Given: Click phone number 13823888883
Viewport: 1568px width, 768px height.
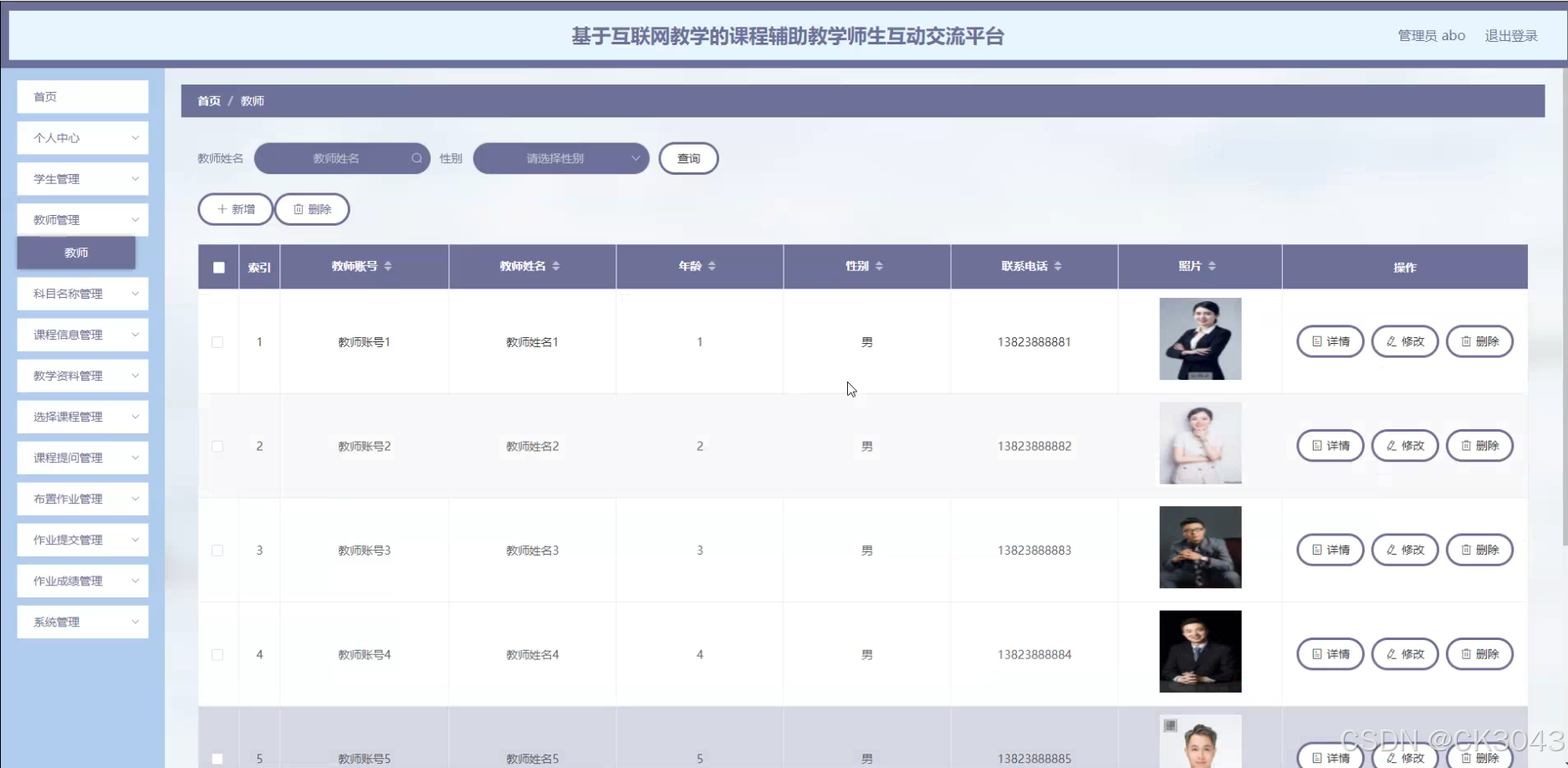Looking at the screenshot, I should click(x=1034, y=550).
